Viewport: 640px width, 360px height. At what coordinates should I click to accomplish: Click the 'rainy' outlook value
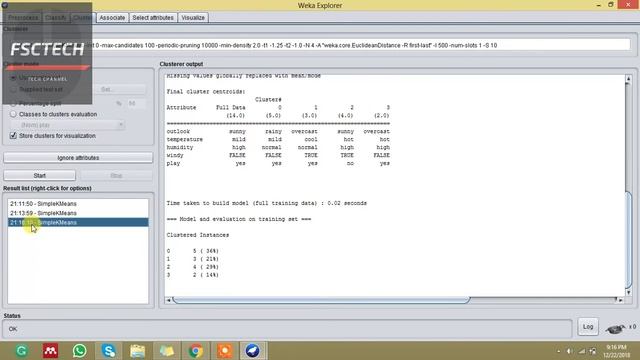[273, 131]
